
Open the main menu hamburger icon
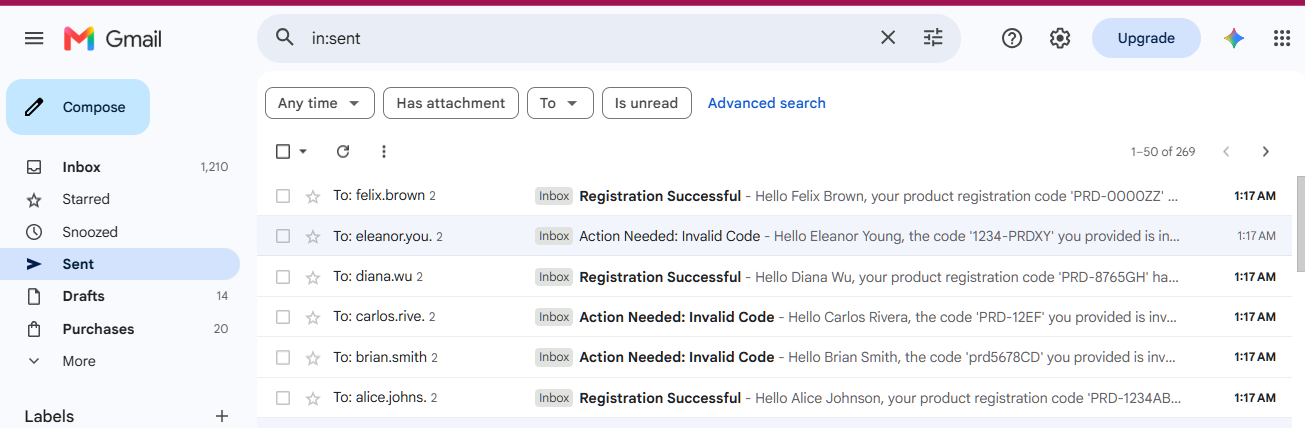tap(34, 38)
